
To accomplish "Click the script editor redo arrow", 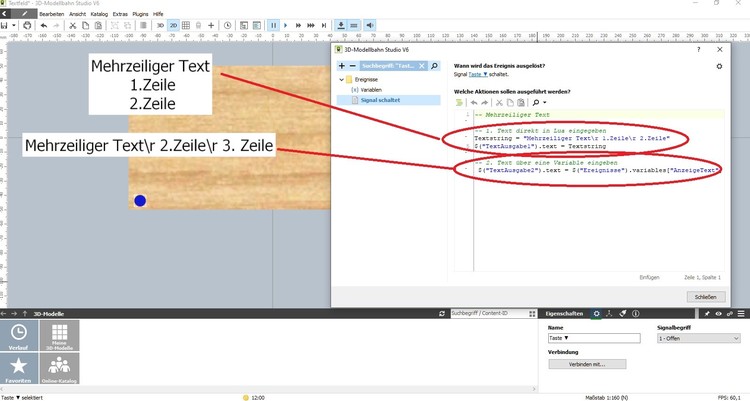I will point(485,102).
